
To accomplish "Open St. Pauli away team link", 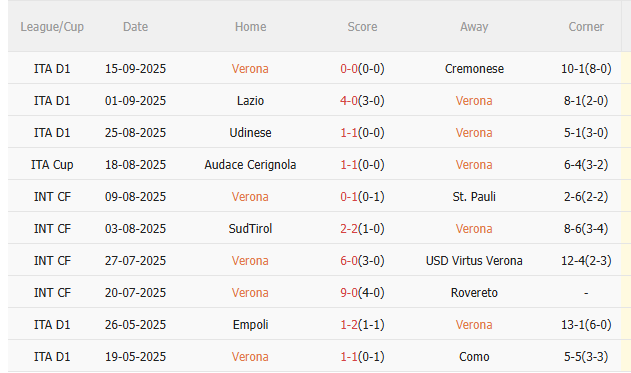I will (x=474, y=197).
